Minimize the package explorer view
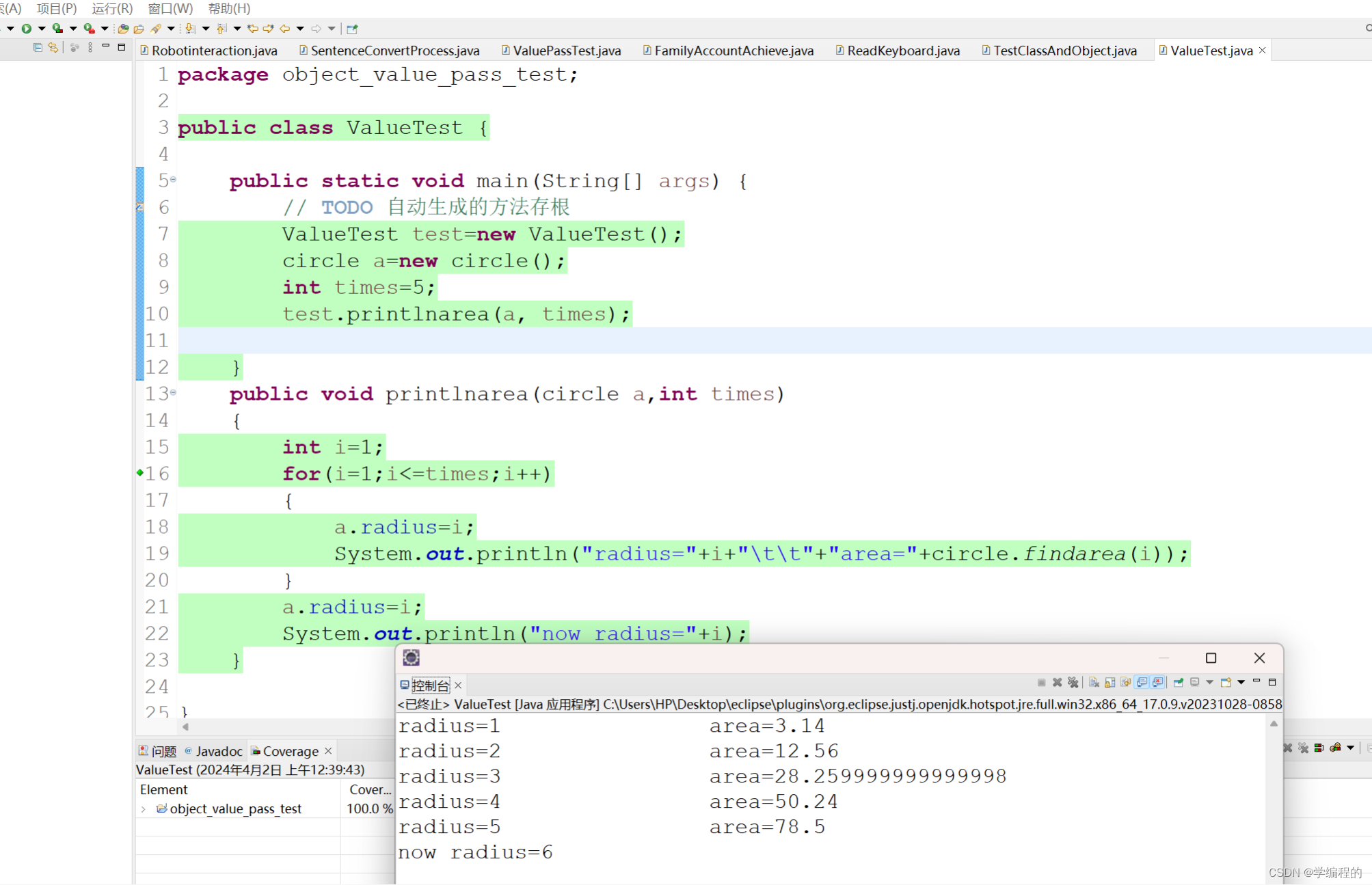 [106, 46]
